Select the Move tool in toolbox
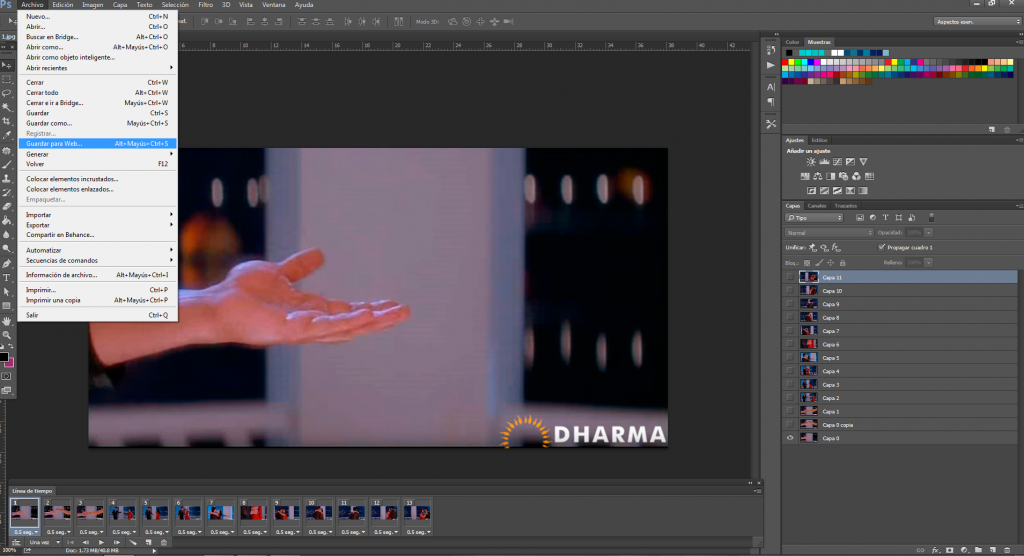 click(7, 65)
